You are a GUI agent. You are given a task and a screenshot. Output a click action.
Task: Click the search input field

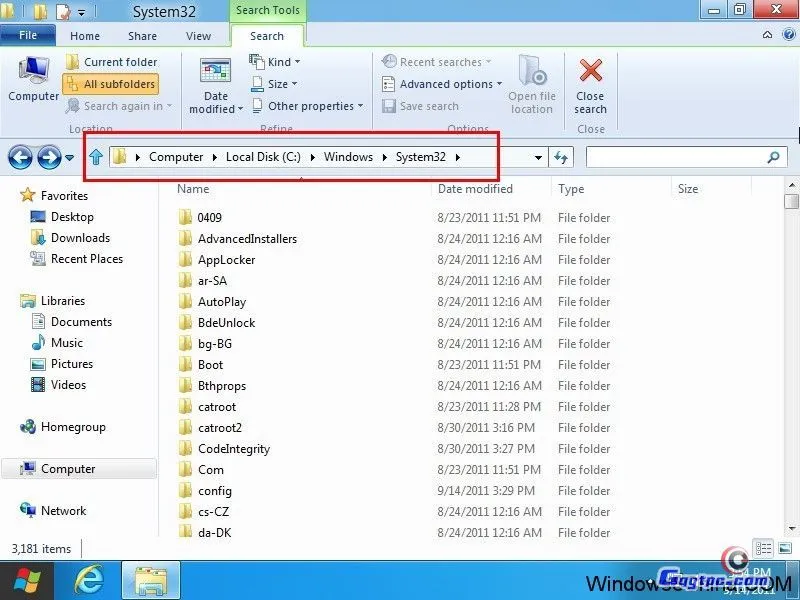(x=676, y=157)
